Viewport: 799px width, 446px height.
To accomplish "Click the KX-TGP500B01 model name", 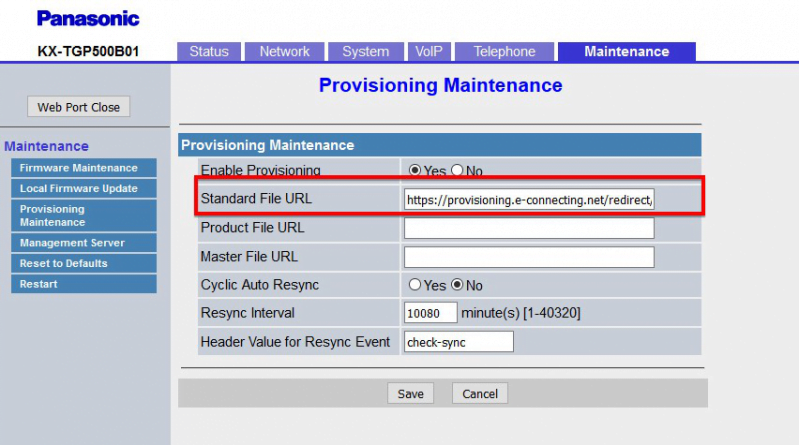I will [x=88, y=51].
